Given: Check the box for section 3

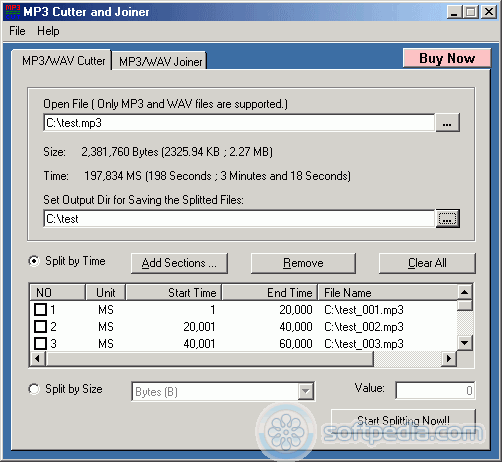Looking at the screenshot, I should pyautogui.click(x=40, y=343).
